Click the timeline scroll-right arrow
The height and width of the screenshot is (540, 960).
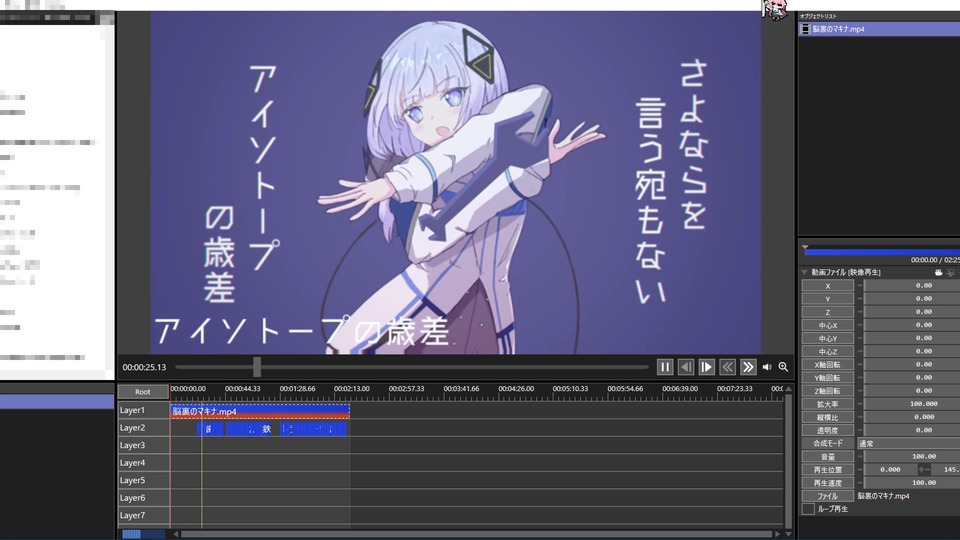(x=778, y=534)
